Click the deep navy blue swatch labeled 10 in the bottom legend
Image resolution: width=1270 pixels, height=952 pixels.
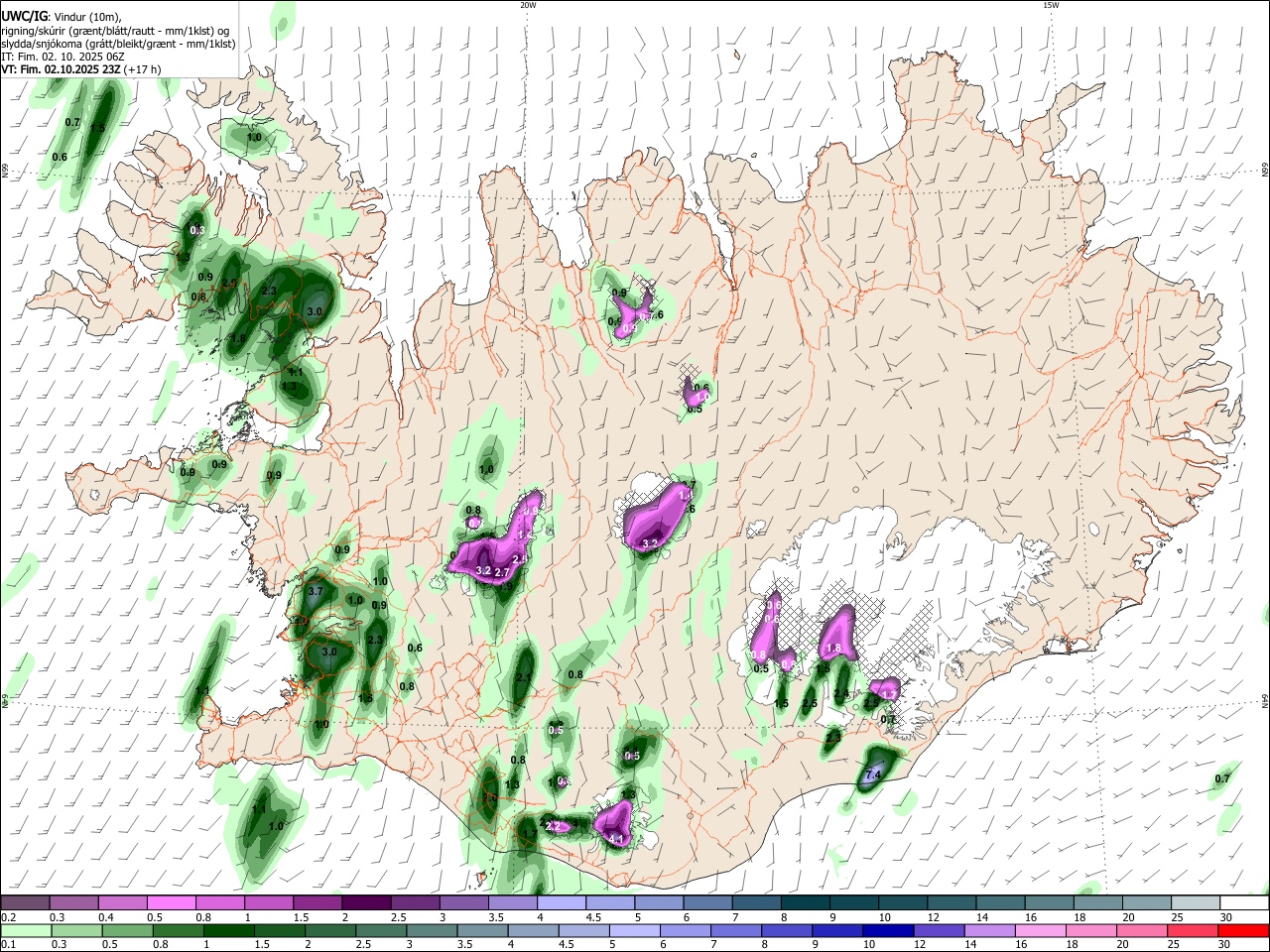click(x=888, y=930)
